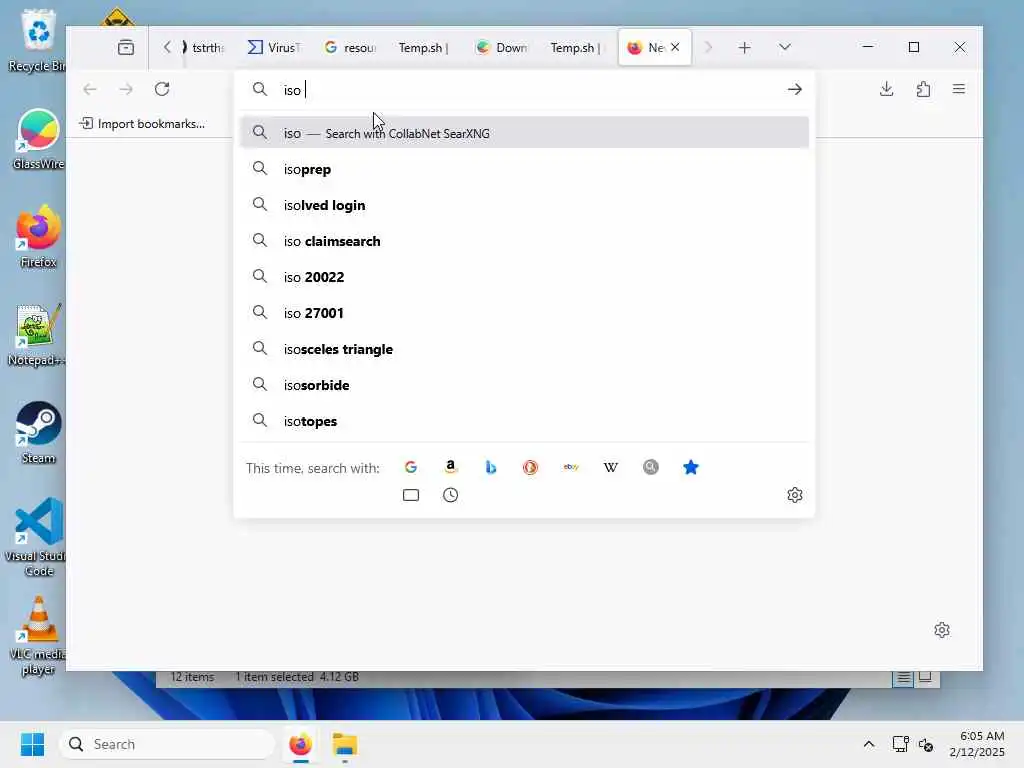Click the taskbar Search box

coord(167,744)
